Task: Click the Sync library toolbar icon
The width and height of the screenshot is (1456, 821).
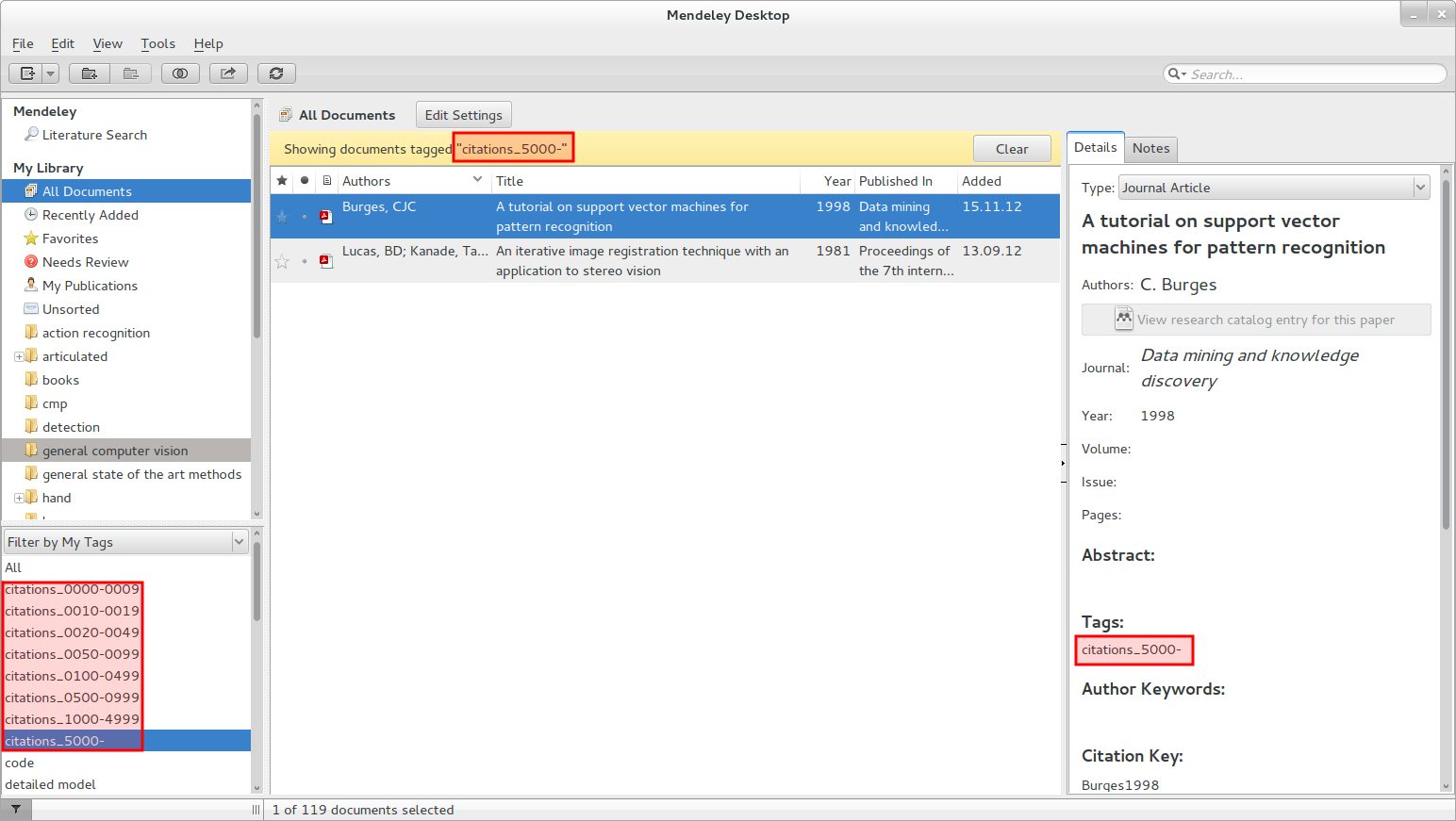Action: [276, 74]
